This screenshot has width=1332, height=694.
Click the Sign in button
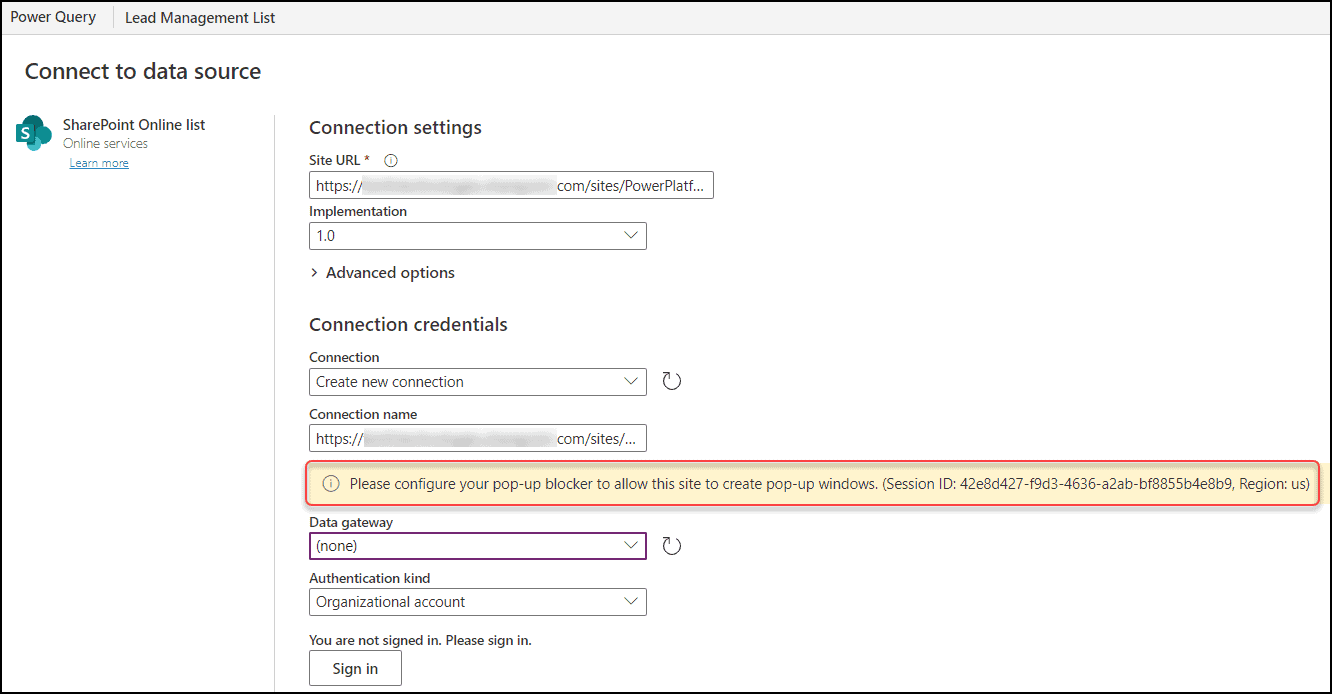(355, 669)
